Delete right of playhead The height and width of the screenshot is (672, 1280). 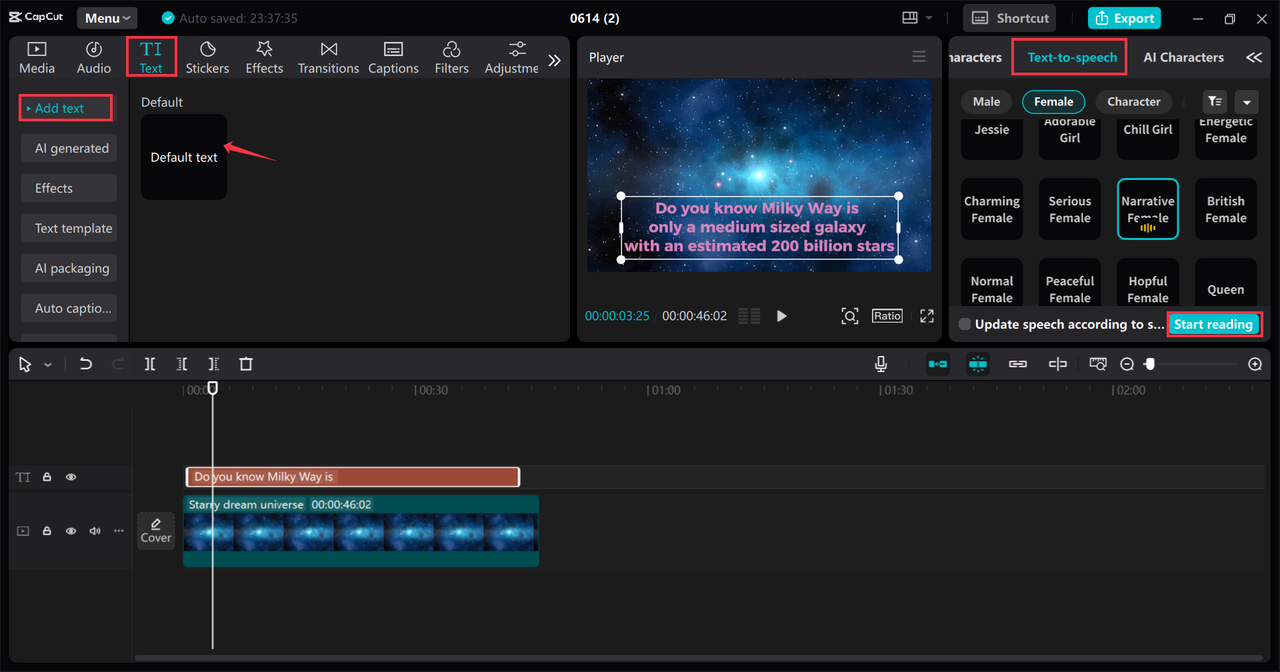[x=213, y=364]
